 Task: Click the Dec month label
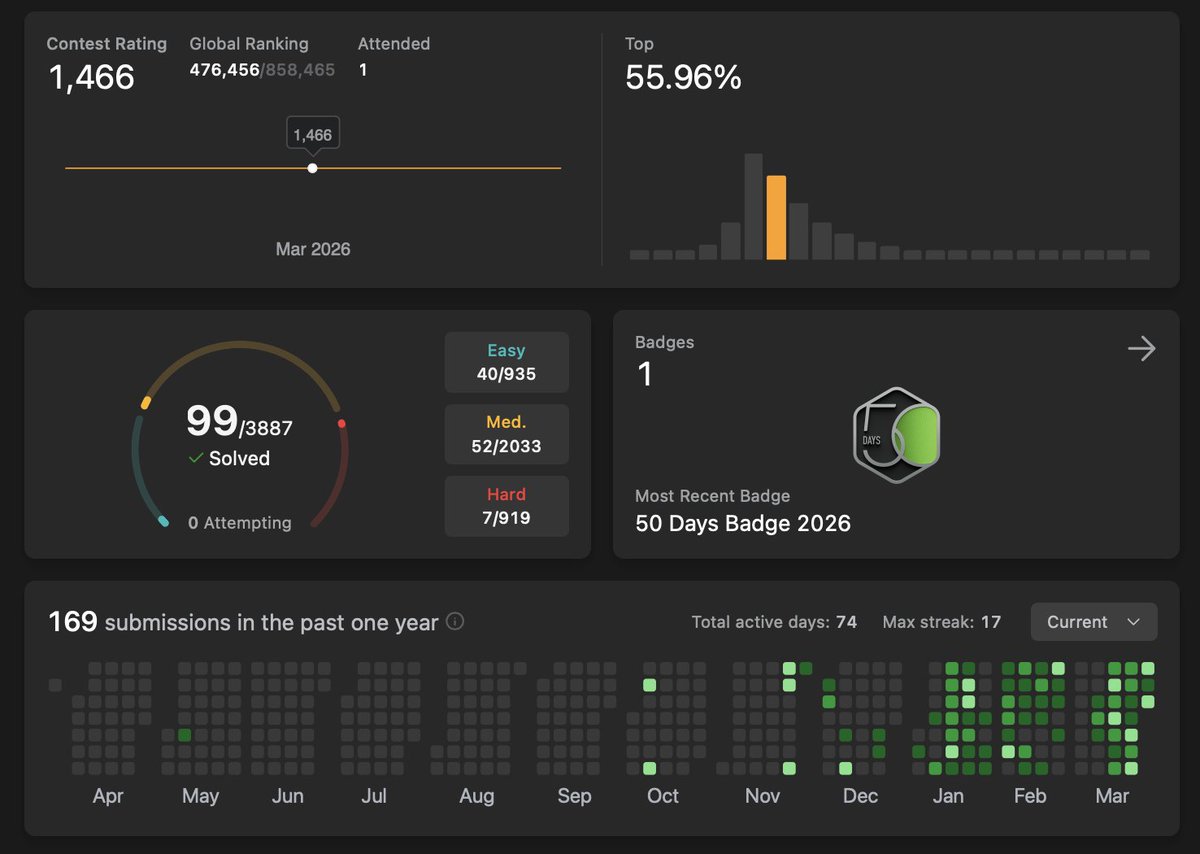coord(860,796)
